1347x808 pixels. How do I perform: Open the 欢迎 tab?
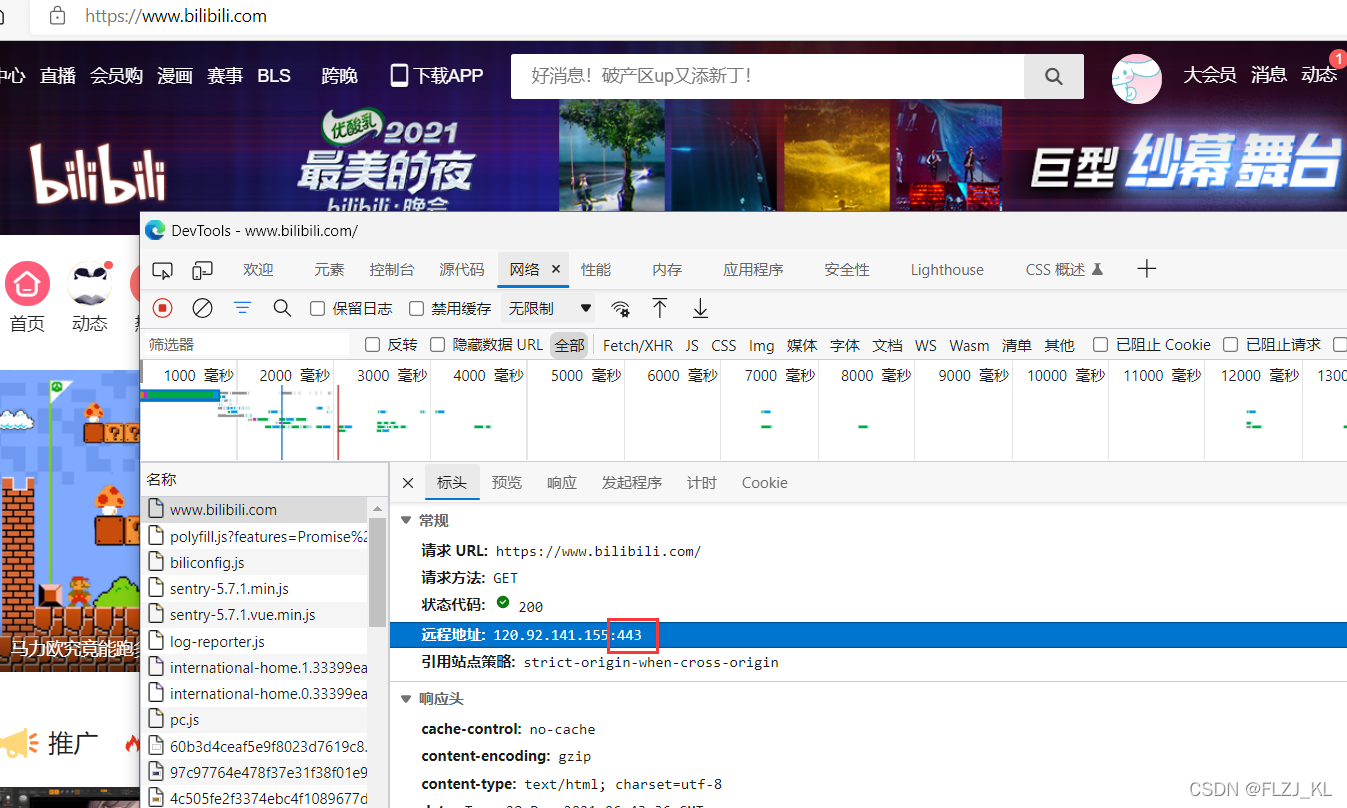[258, 270]
